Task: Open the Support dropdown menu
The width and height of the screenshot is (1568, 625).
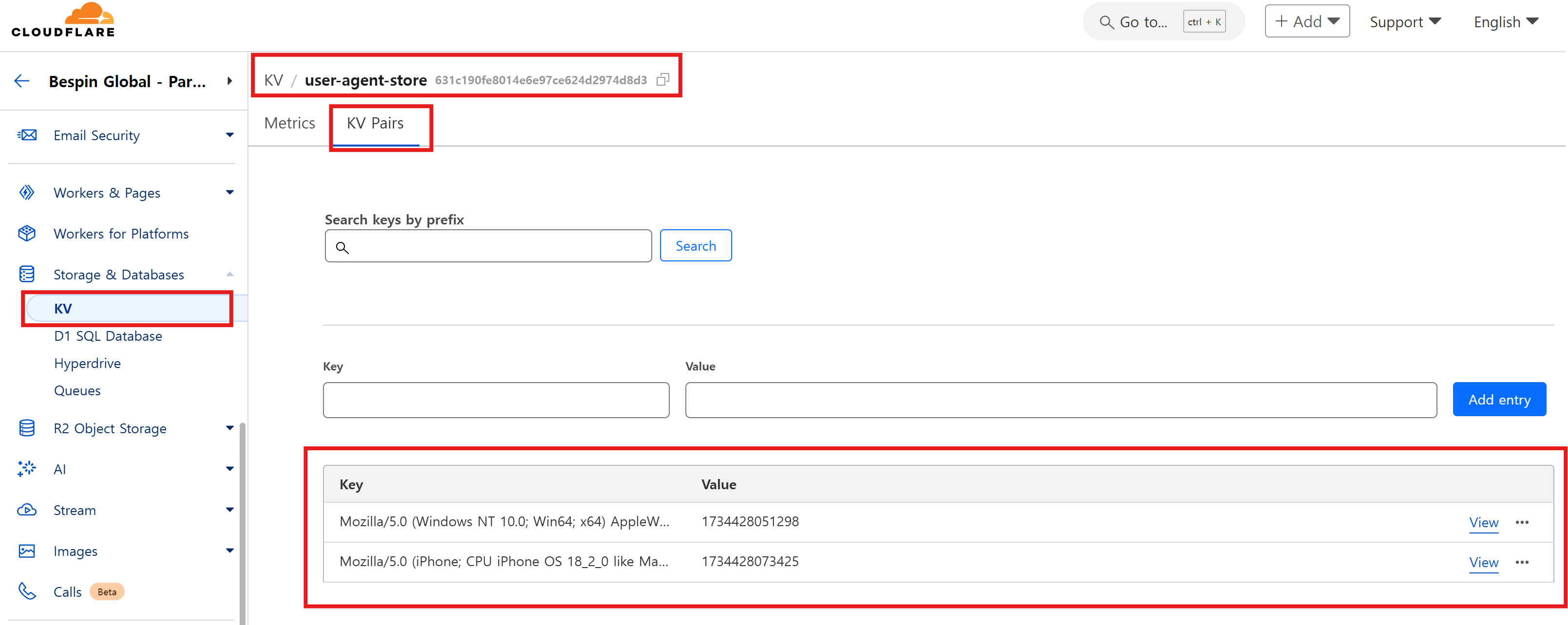Action: 1405,22
